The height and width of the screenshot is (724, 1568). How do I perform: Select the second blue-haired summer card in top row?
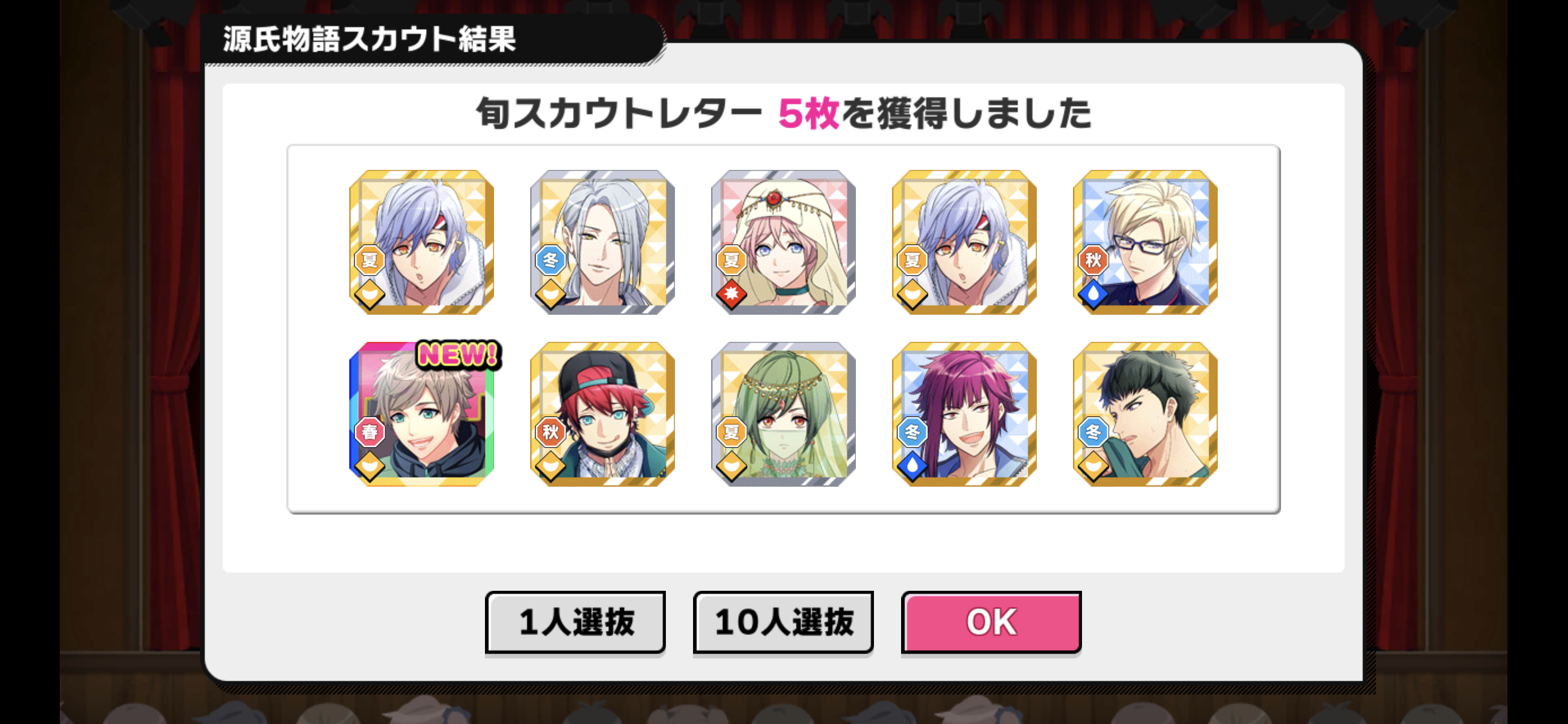point(964,242)
